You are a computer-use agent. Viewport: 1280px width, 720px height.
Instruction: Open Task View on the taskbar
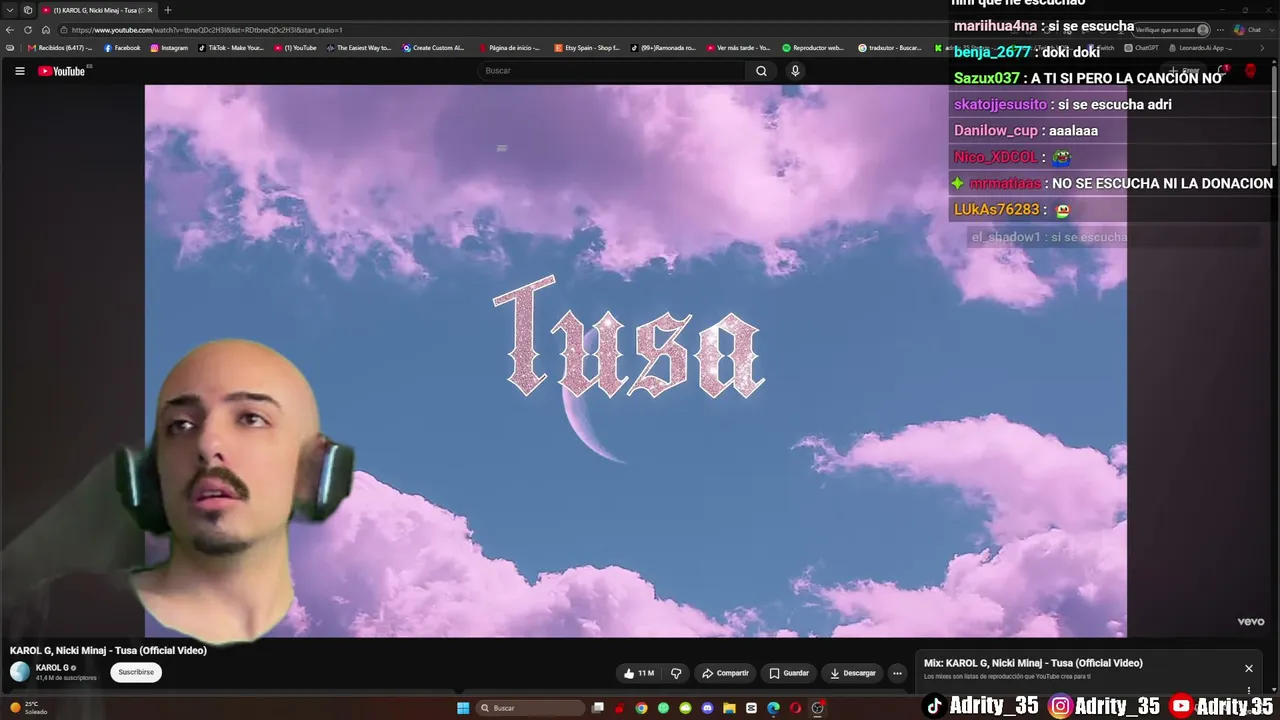point(597,708)
